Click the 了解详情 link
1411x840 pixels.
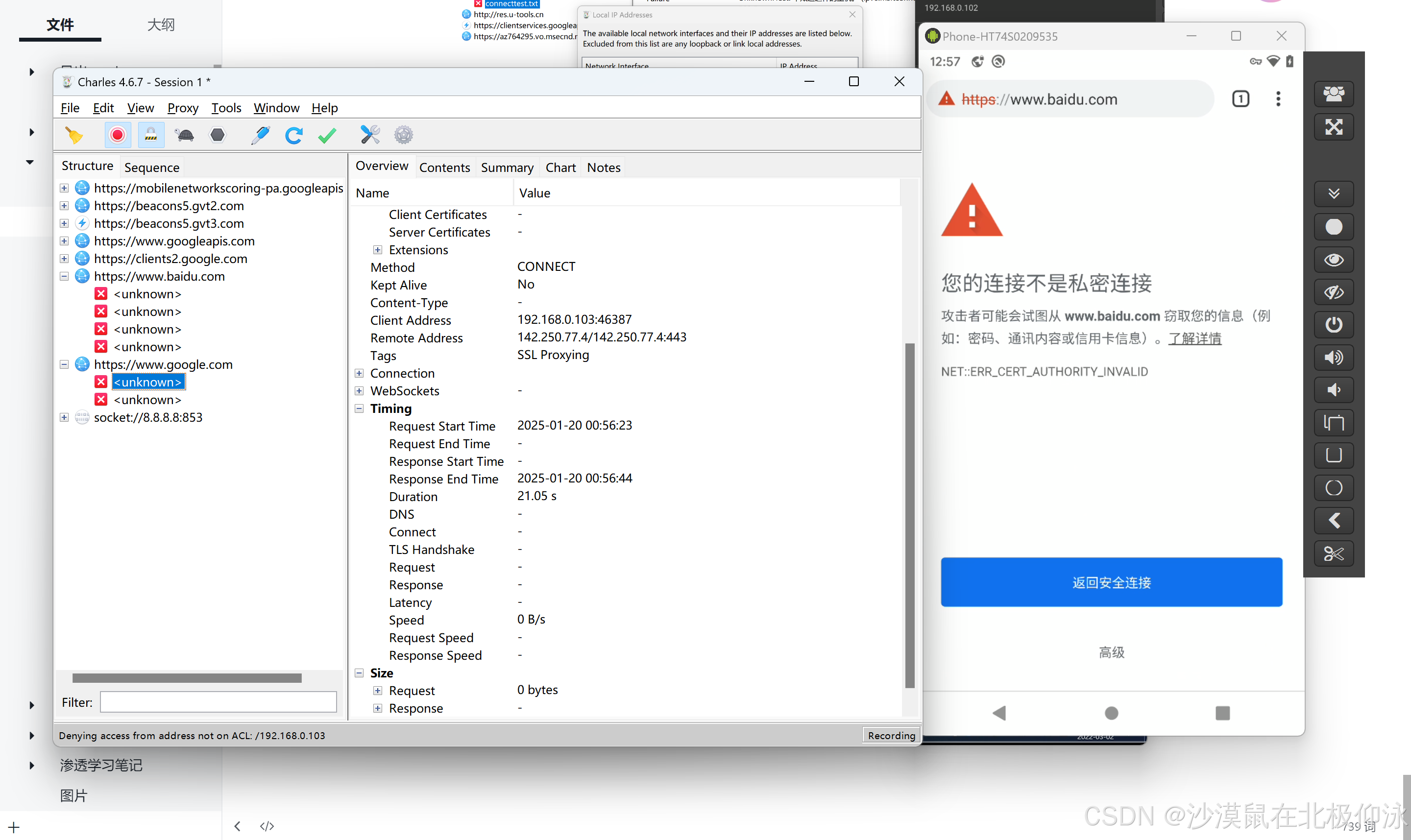pos(1195,338)
